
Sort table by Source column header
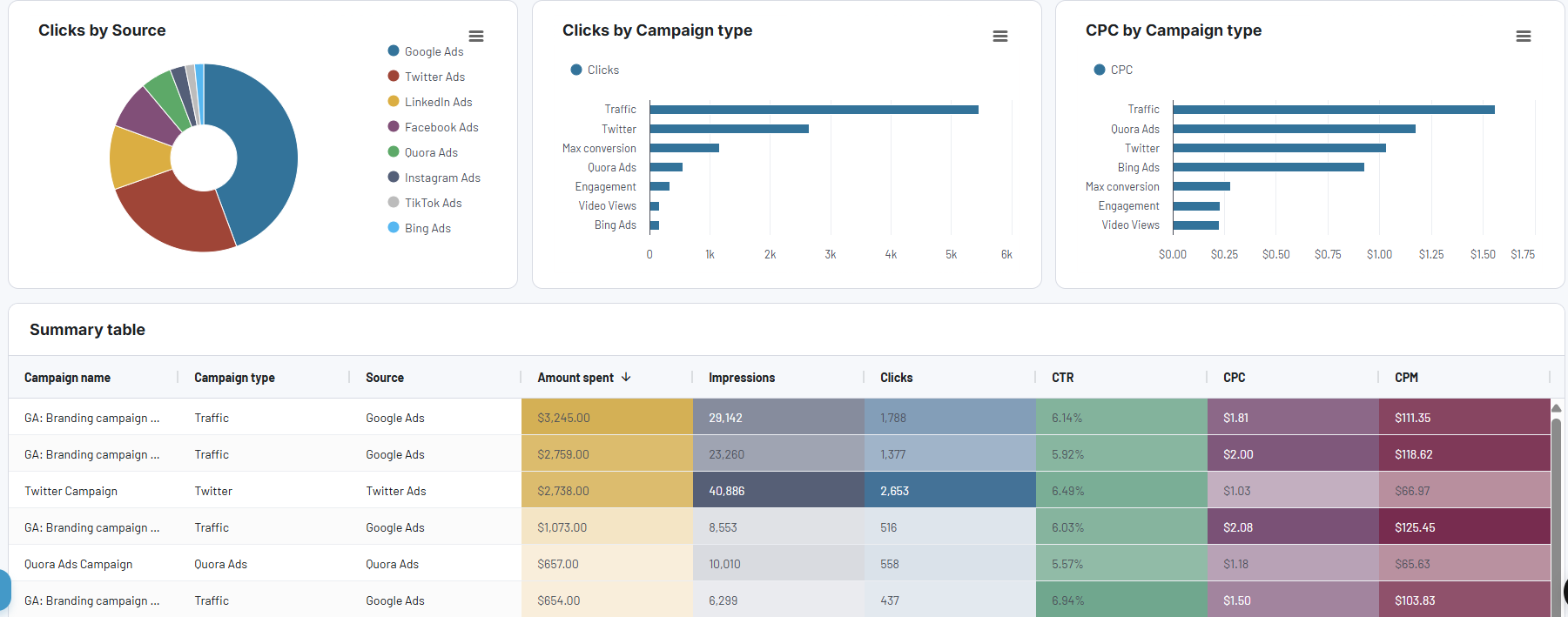(385, 378)
